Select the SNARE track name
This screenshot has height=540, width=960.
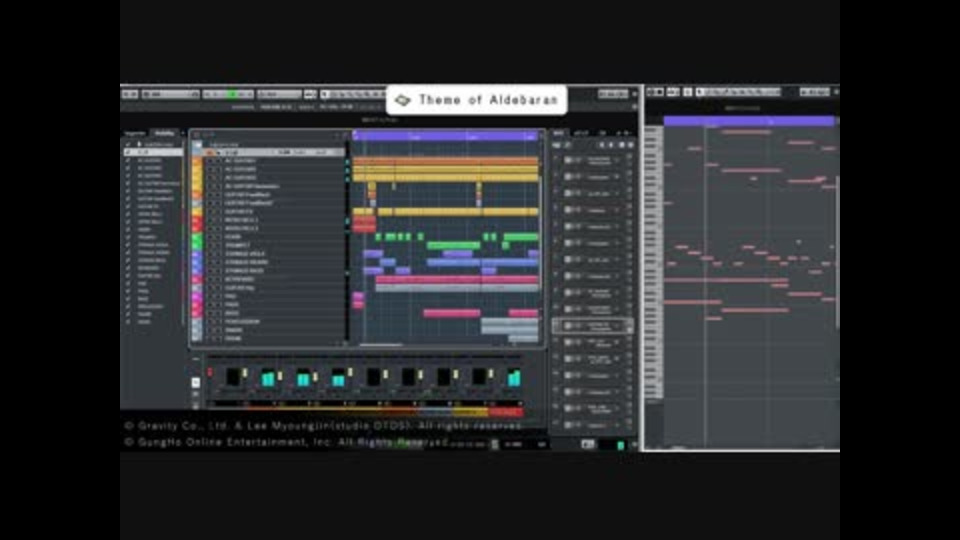point(233,330)
